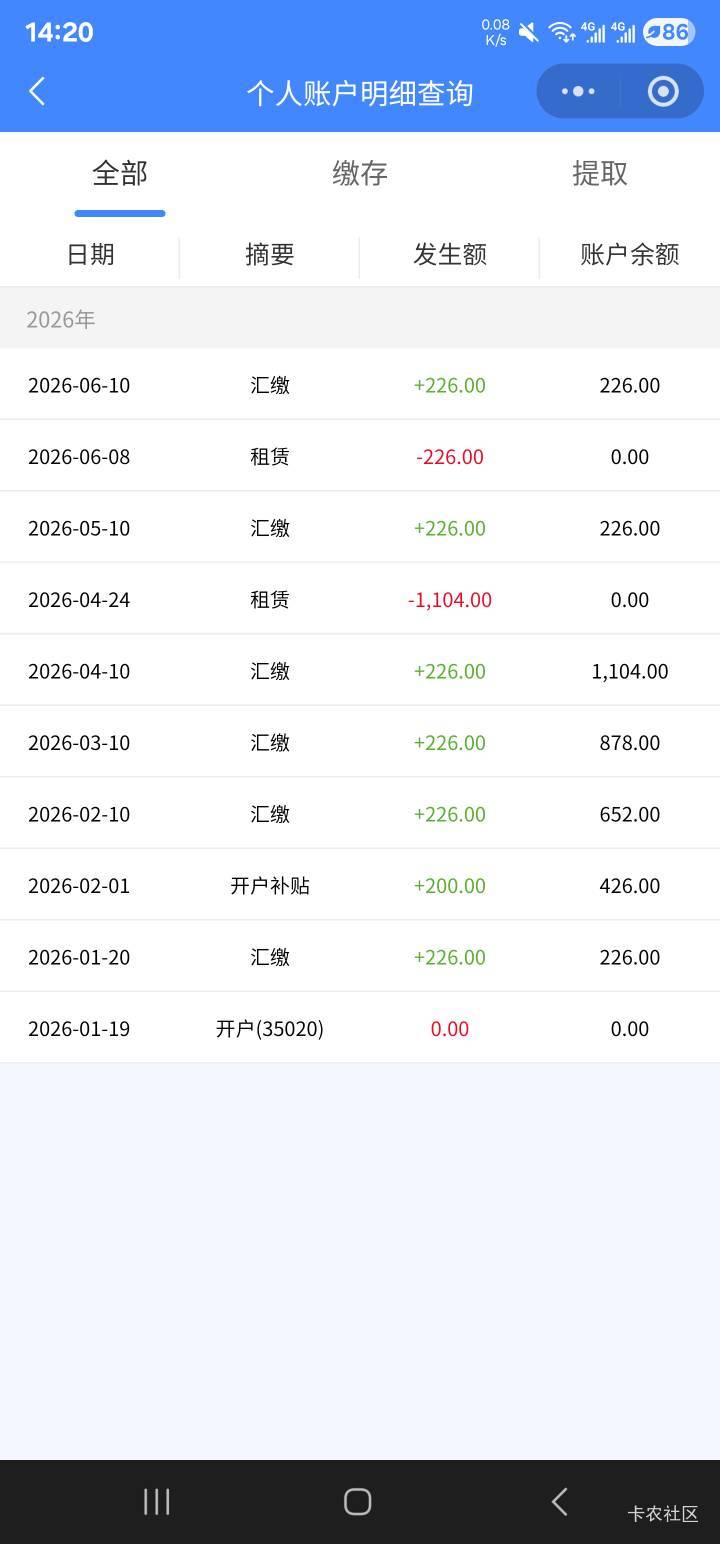Tap the mini-program close circle icon

pos(663,92)
